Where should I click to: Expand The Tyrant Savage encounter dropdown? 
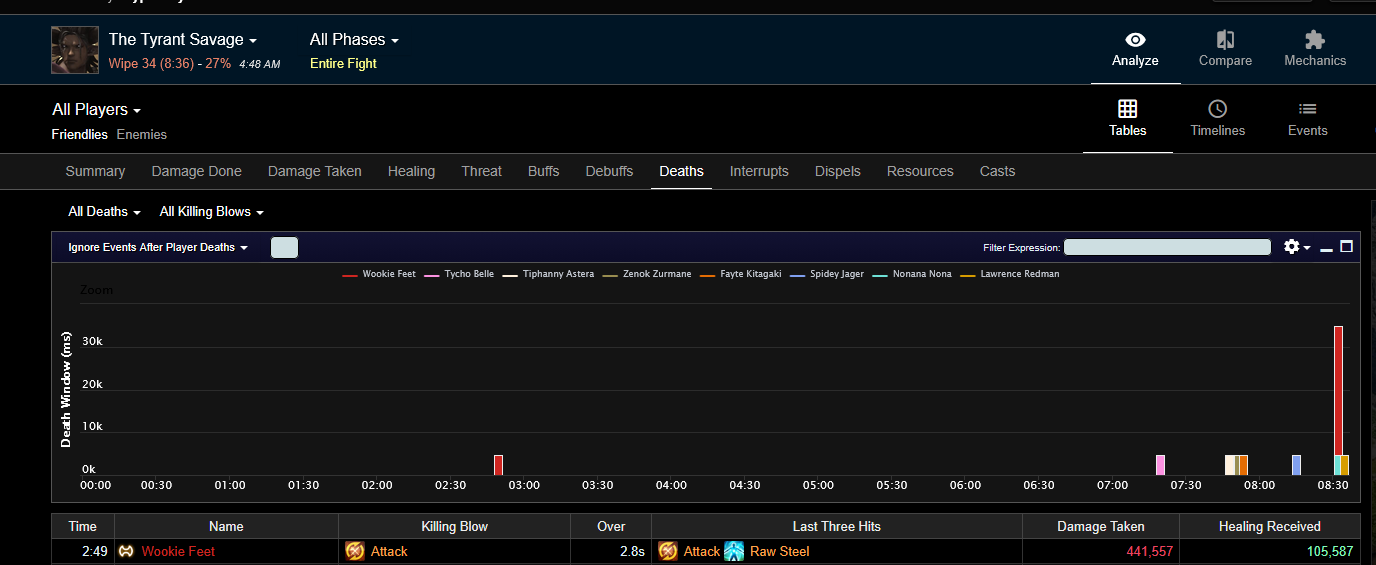click(x=183, y=40)
